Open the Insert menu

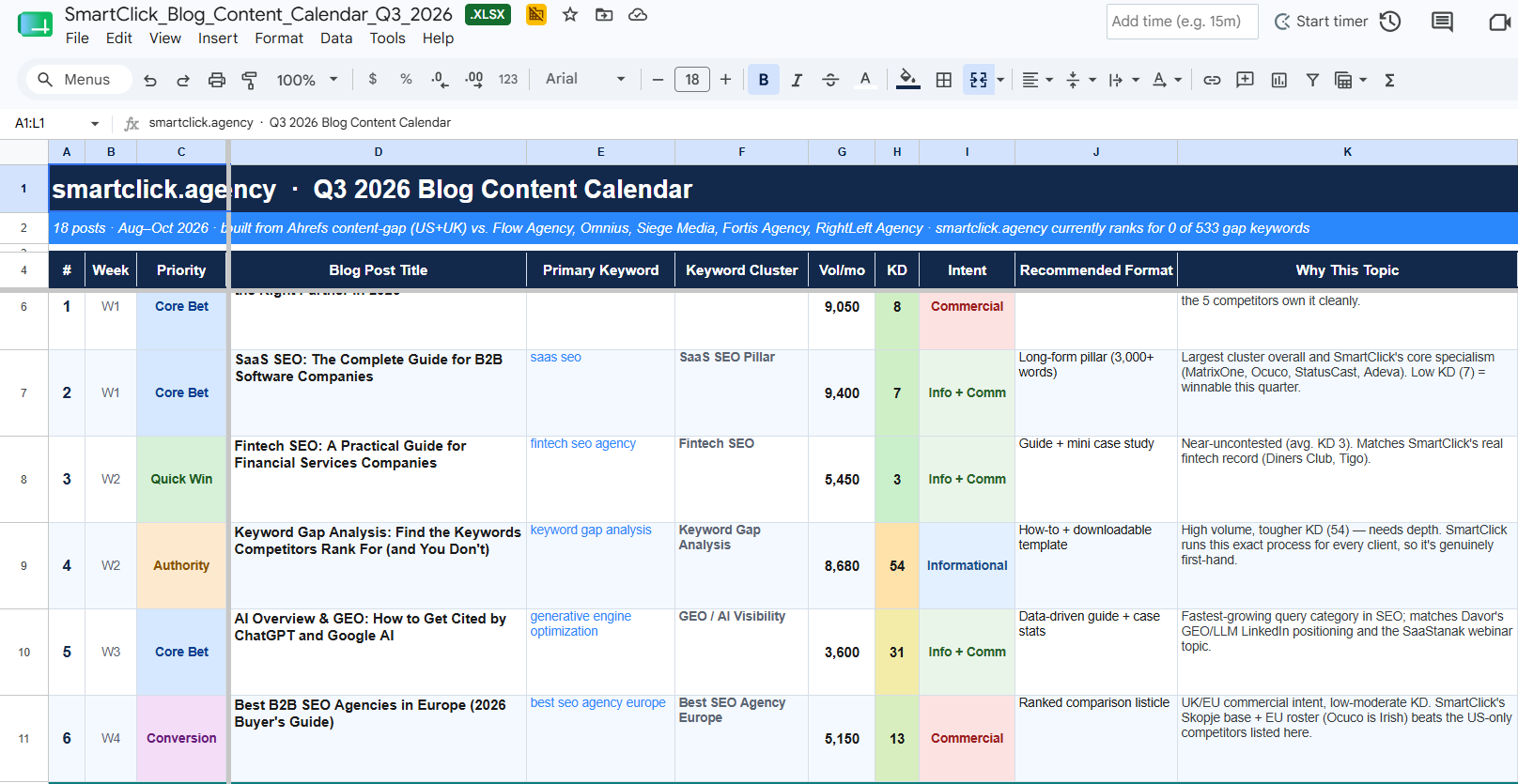tap(218, 38)
